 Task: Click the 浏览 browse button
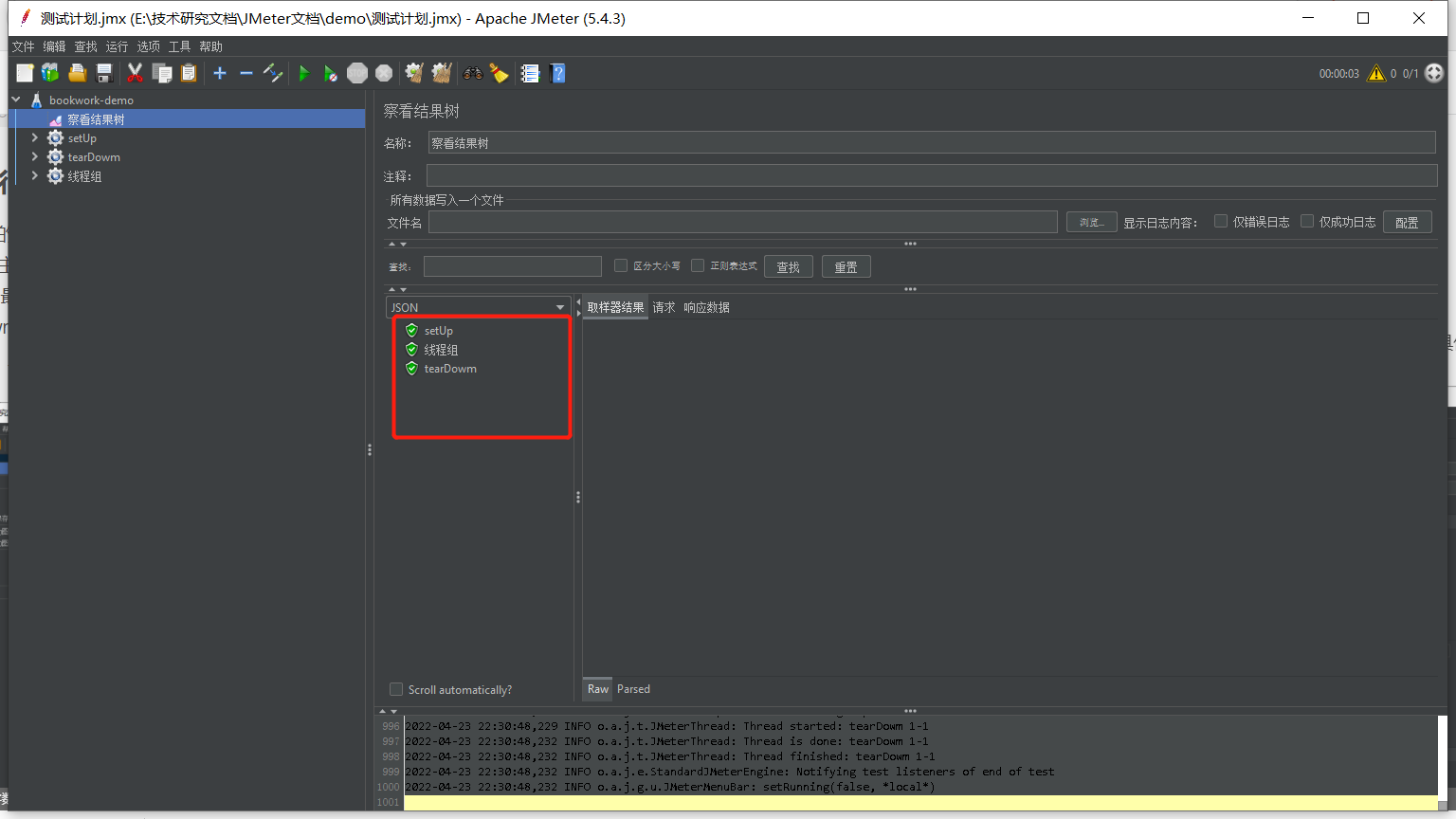tap(1091, 222)
